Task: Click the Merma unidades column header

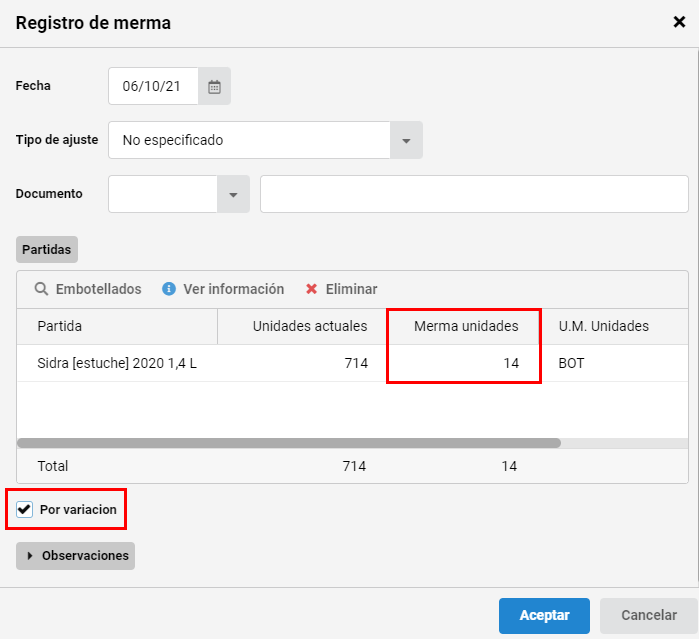Action: 464,326
